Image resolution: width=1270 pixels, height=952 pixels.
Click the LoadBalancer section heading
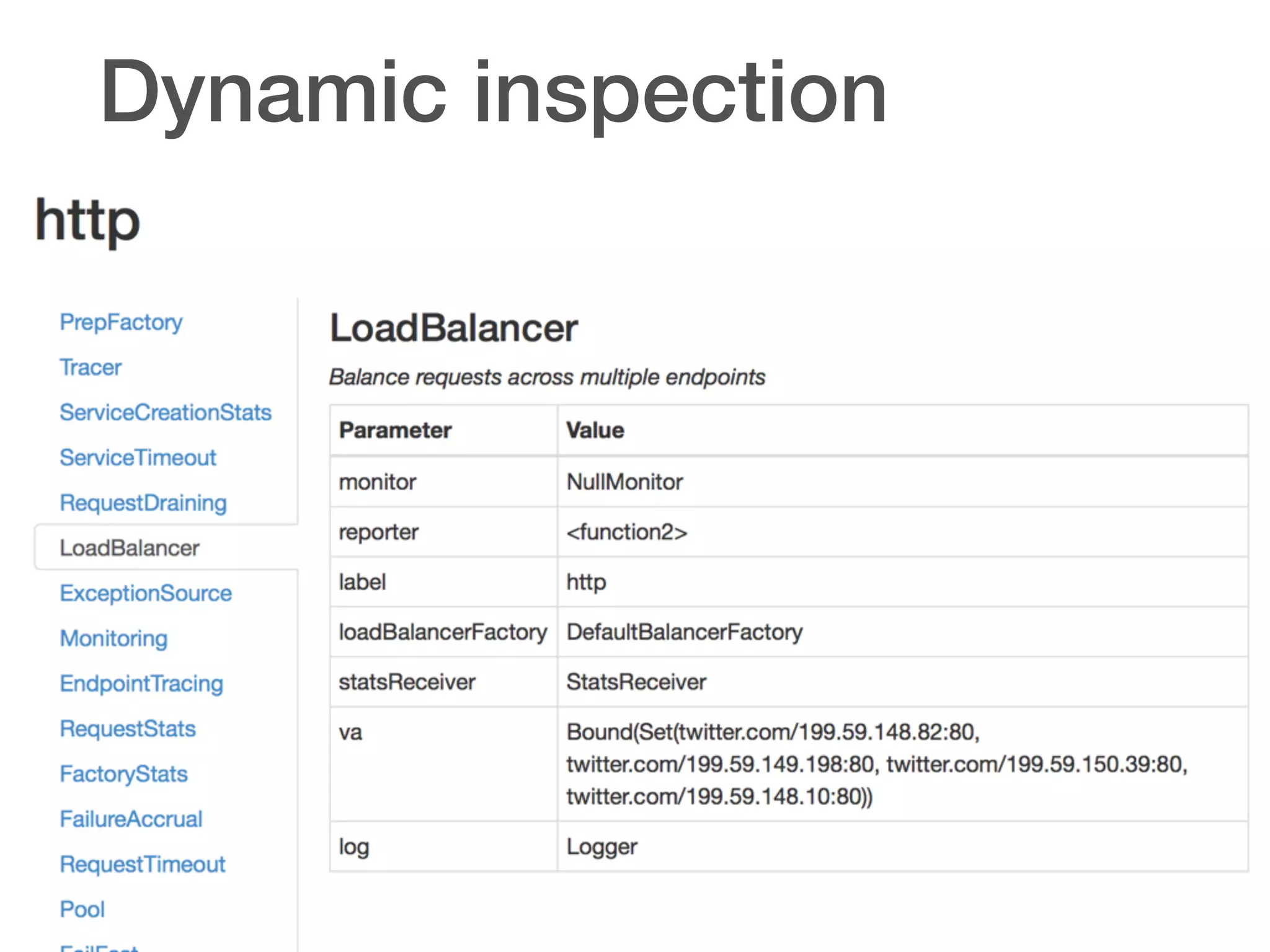coord(454,328)
